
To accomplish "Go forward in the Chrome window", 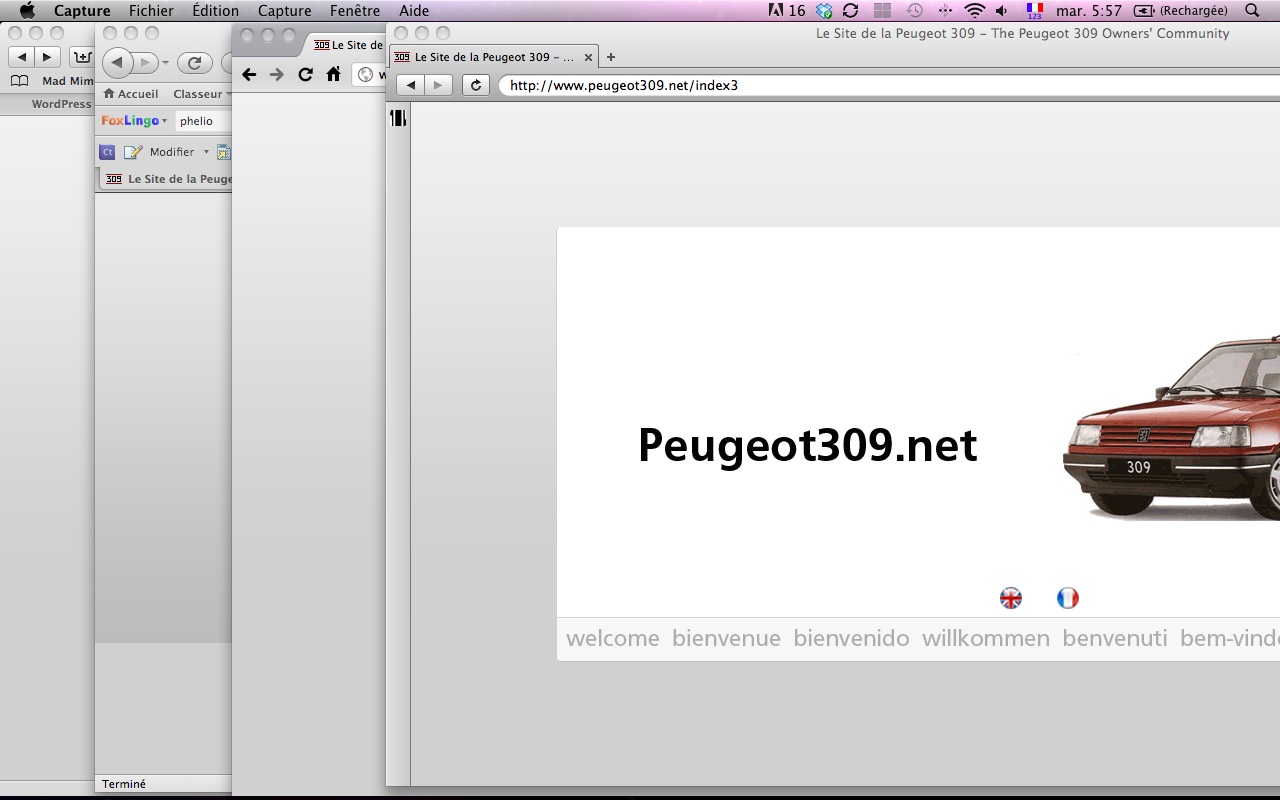I will (277, 74).
